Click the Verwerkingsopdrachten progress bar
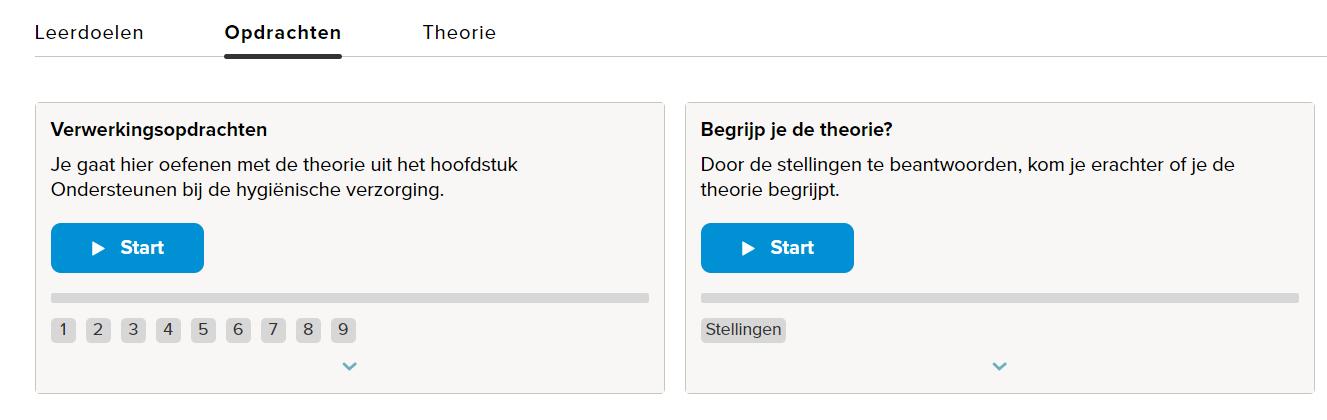 tap(349, 298)
